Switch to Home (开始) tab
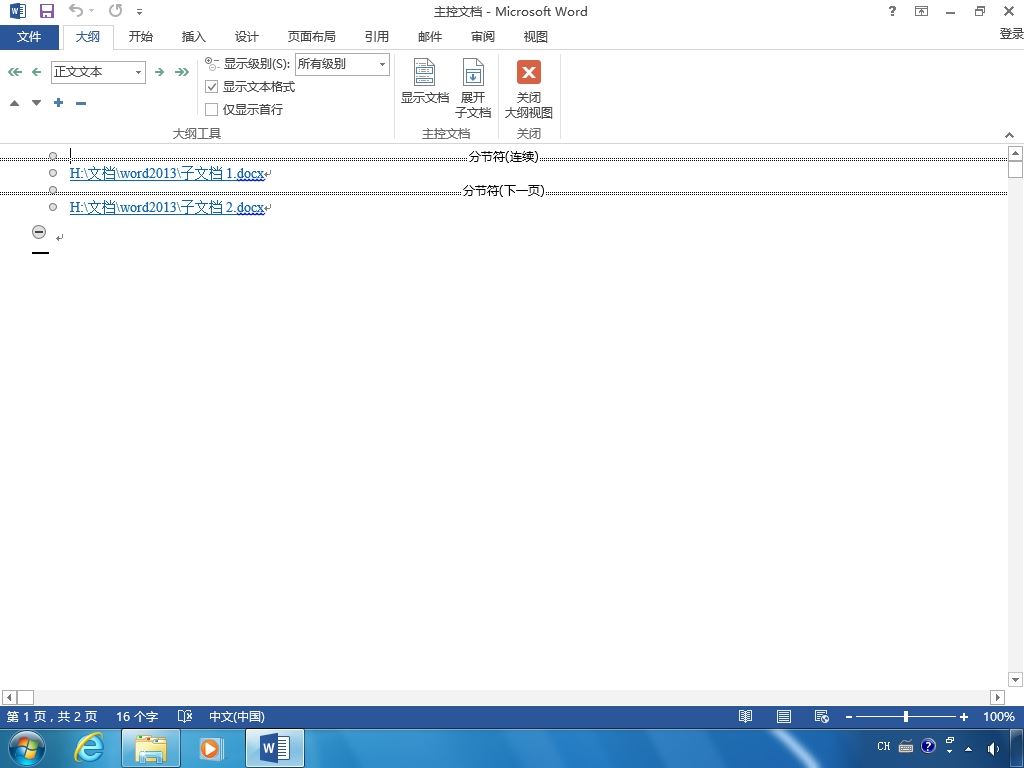This screenshot has width=1024, height=768. (140, 37)
